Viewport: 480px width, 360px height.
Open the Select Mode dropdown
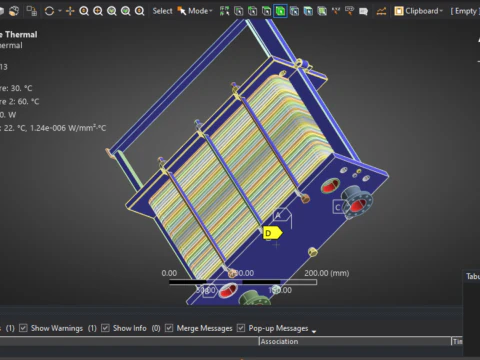(196, 11)
